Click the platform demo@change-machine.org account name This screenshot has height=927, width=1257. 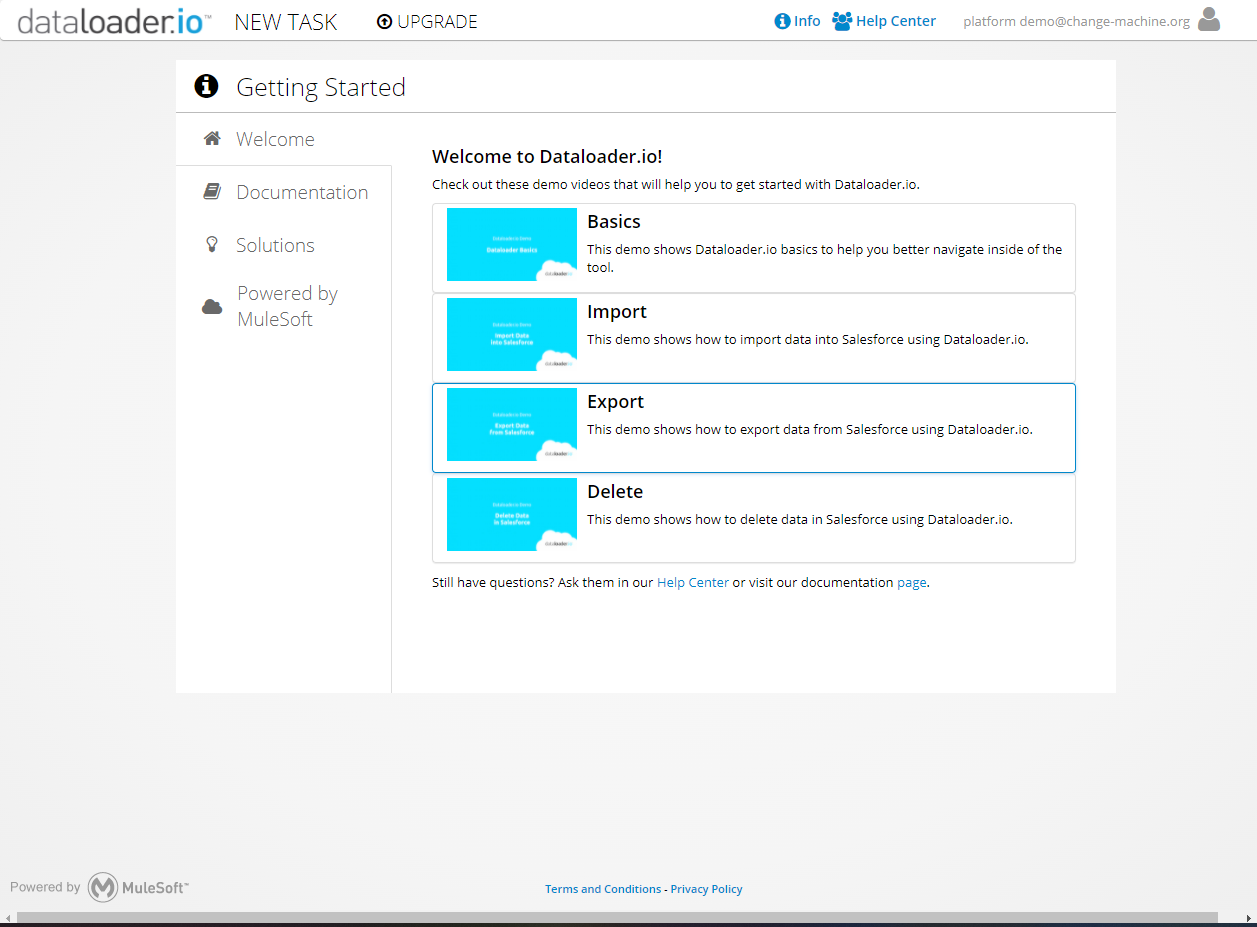(x=1077, y=21)
